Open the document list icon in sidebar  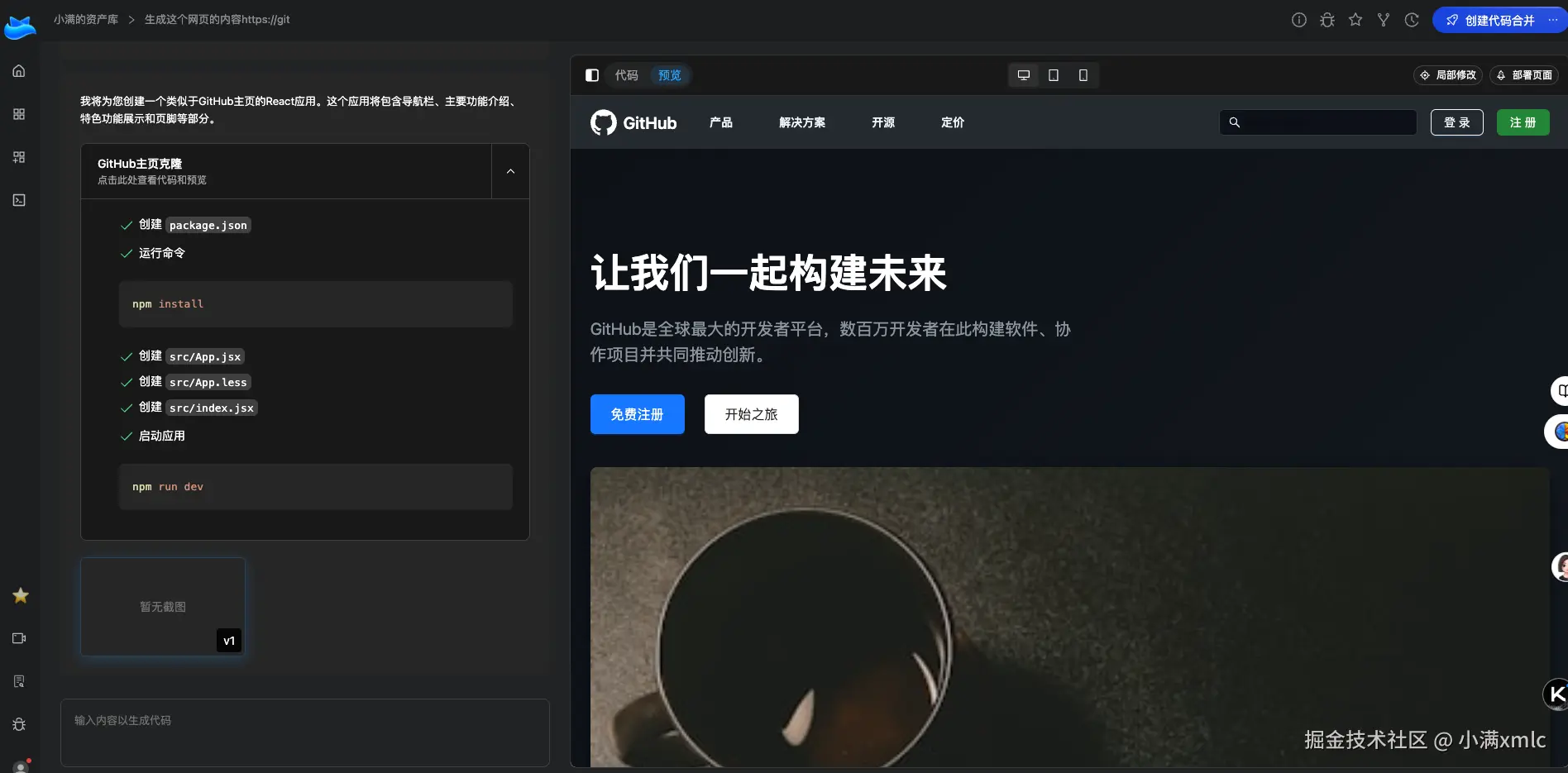(19, 681)
